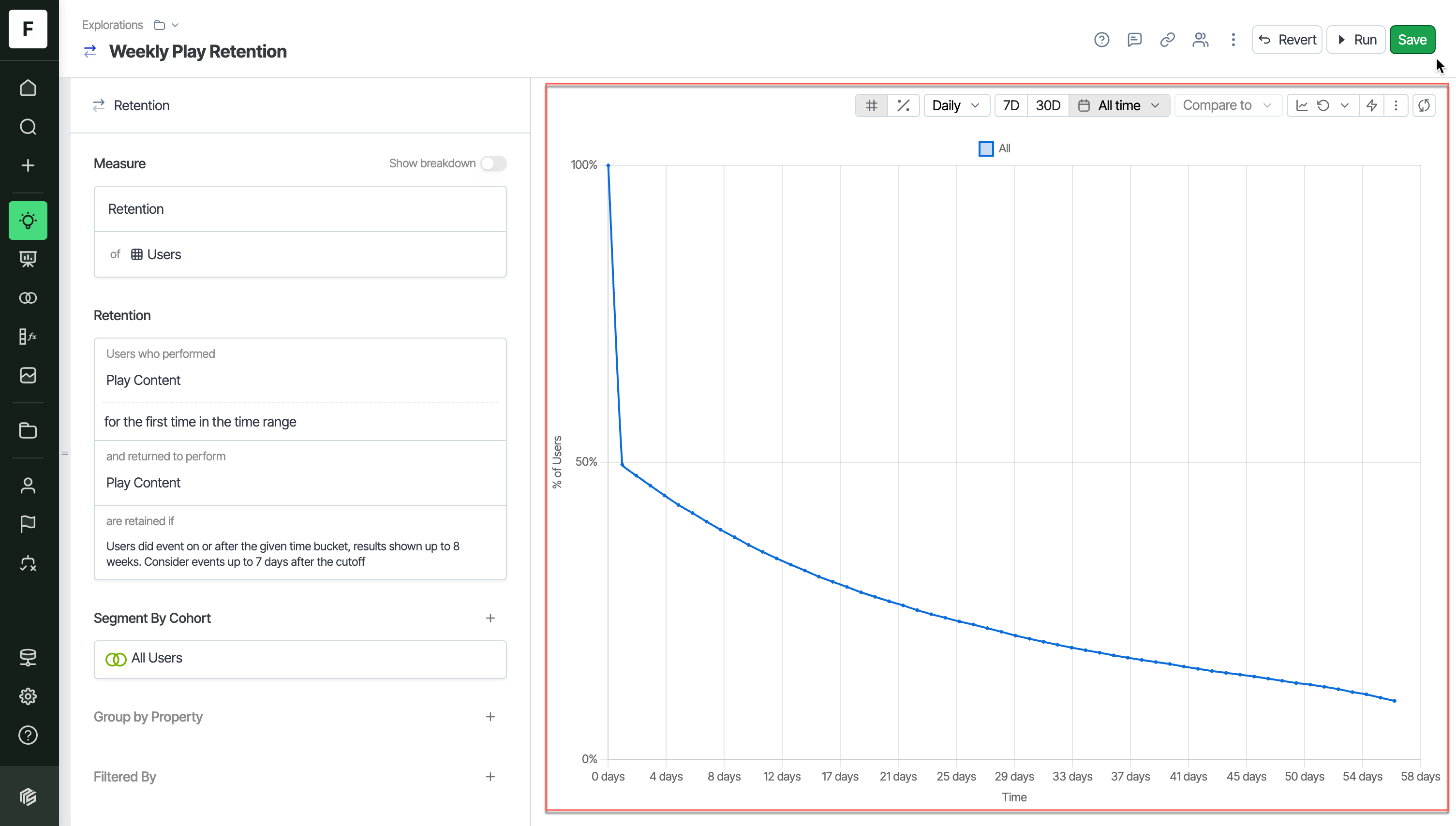Viewport: 1456px width, 826px height.
Task: Copy link using the chain icon
Action: click(x=1167, y=40)
